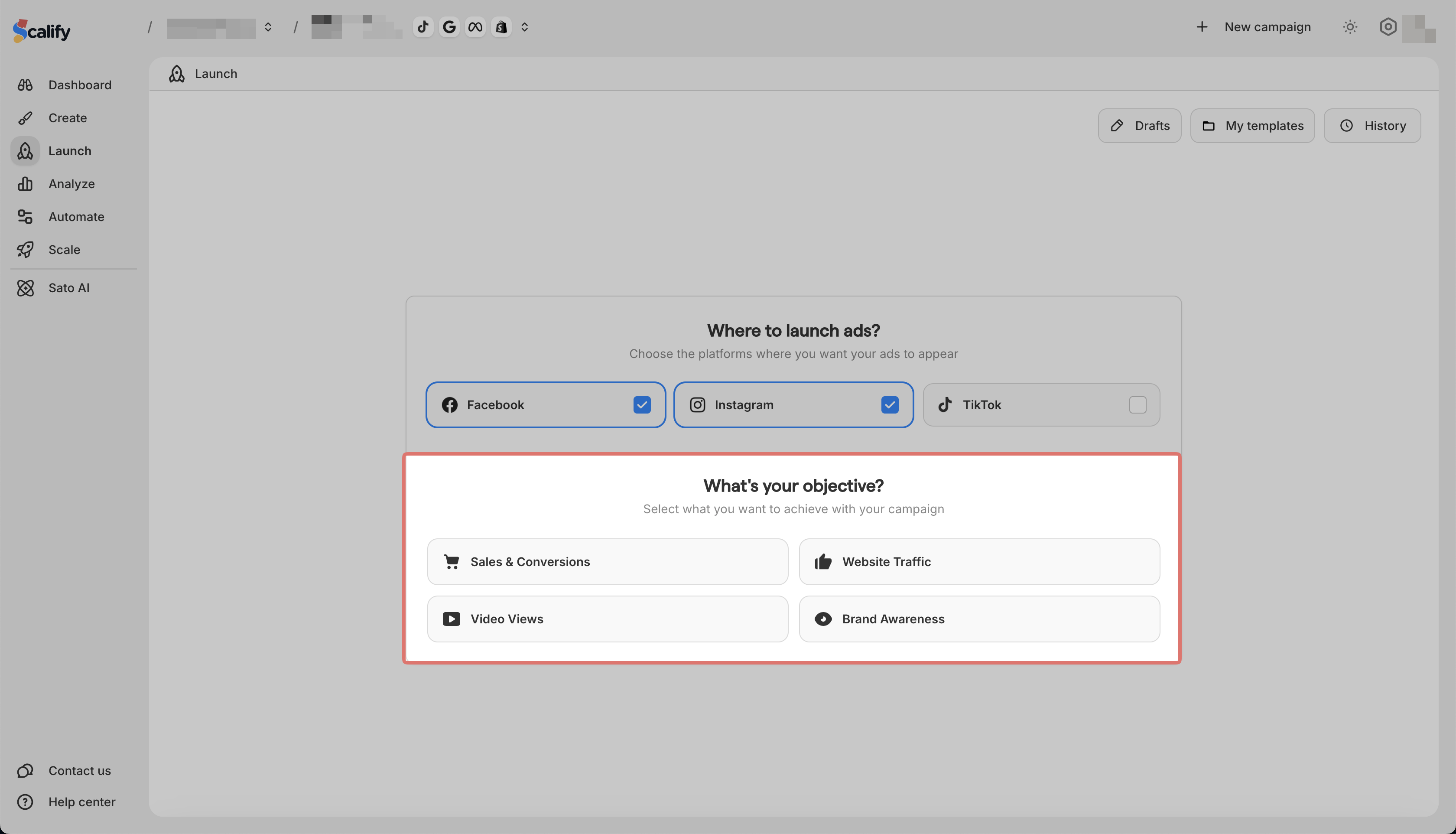Image resolution: width=1456 pixels, height=834 pixels.
Task: Uncheck the Facebook platform checkbox
Action: point(642,405)
